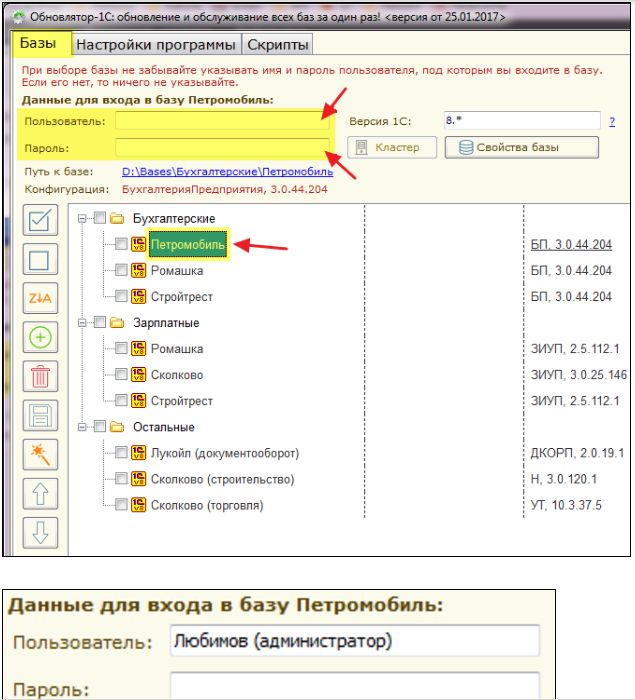This screenshot has width=635, height=700.
Task: Click version text ЗИУП, 3.0.25.146
Action: tap(579, 375)
